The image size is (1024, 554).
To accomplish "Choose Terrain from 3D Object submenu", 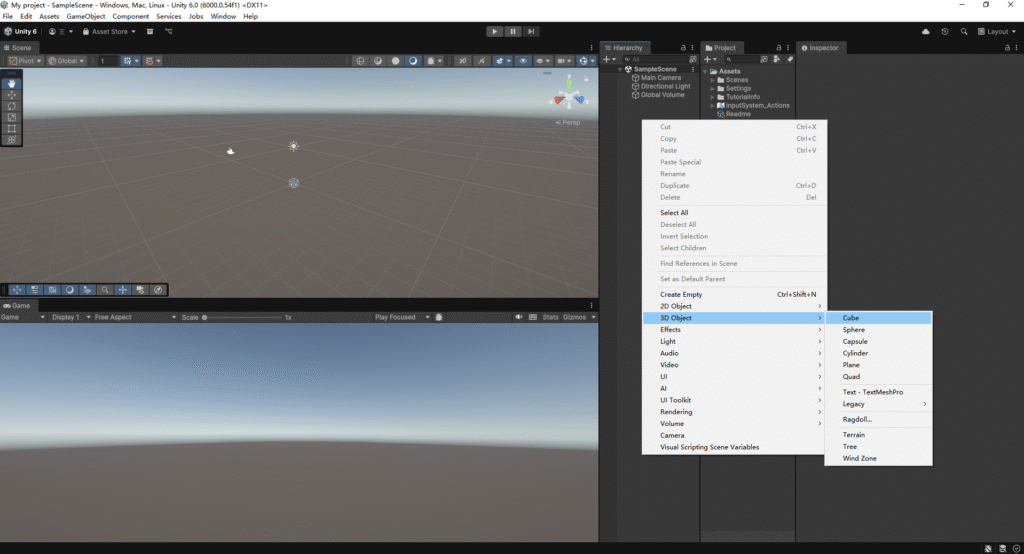I will (878, 435).
